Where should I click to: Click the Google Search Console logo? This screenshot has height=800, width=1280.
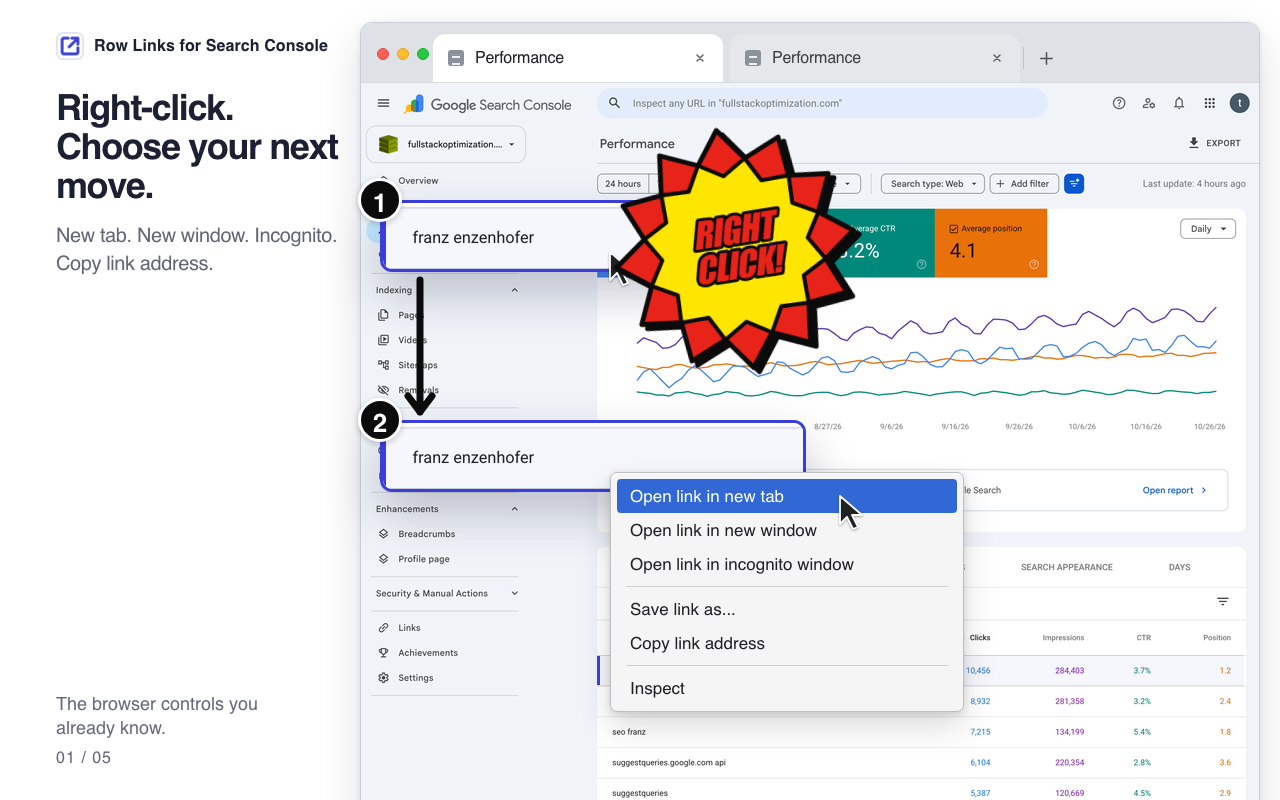tap(488, 104)
